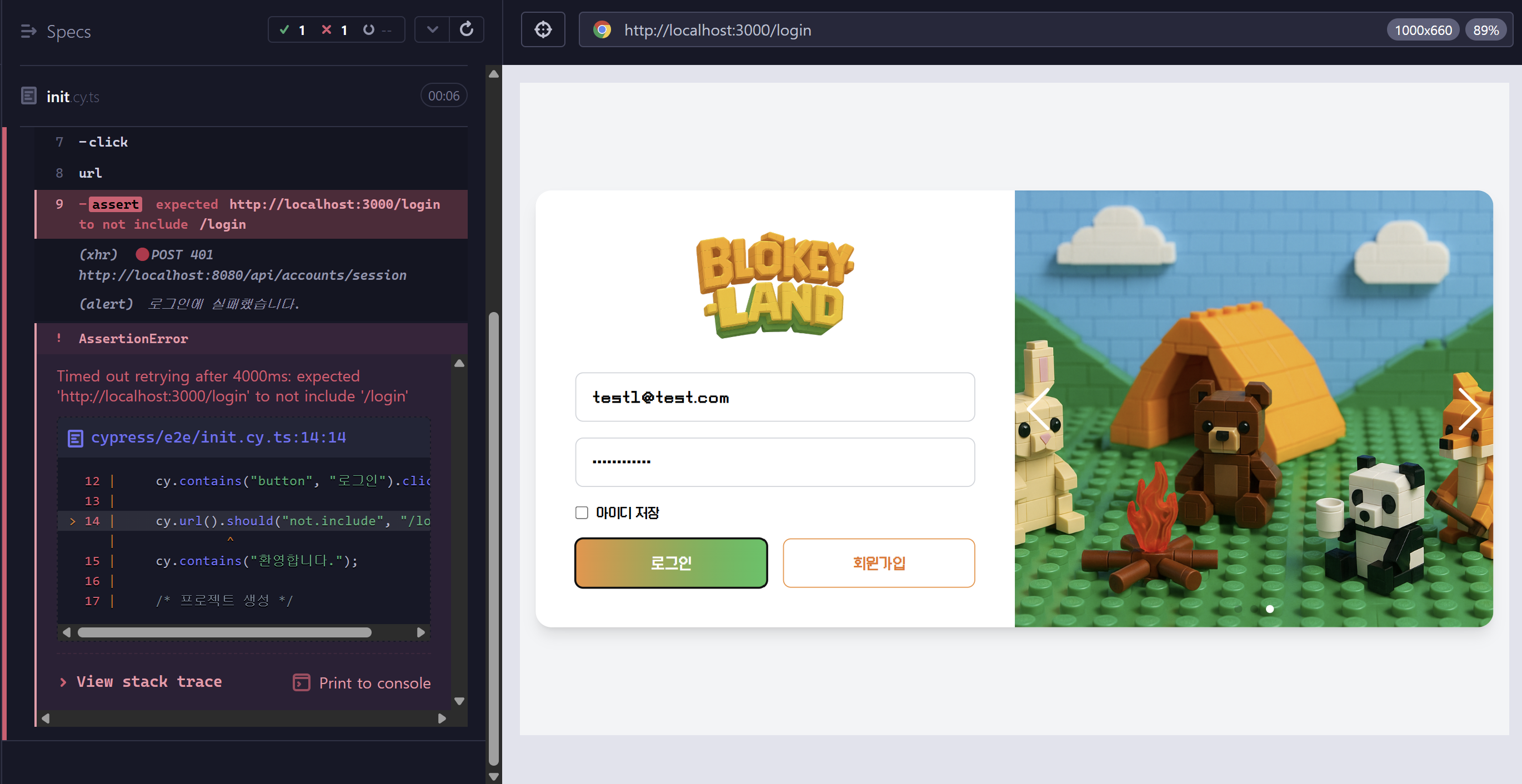This screenshot has width=1522, height=784.
Task: Click code frame scroll left arrow
Action: coord(67,632)
